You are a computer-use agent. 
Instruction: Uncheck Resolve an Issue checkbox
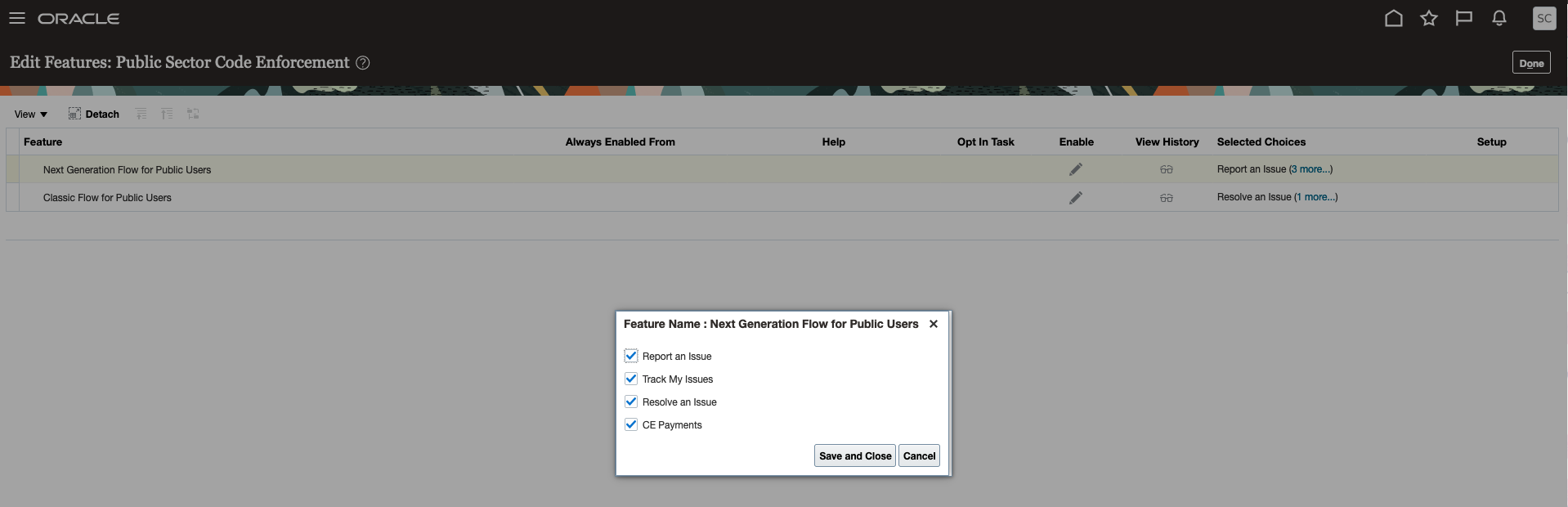tap(631, 402)
